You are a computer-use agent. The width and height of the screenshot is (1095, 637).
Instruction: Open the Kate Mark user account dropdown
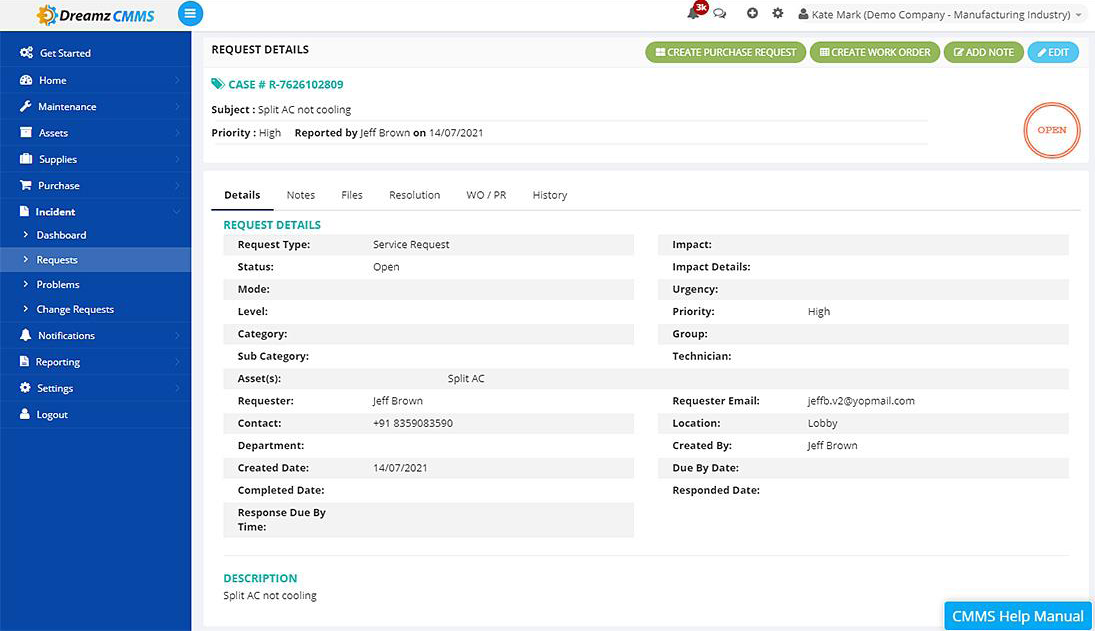pyautogui.click(x=940, y=14)
